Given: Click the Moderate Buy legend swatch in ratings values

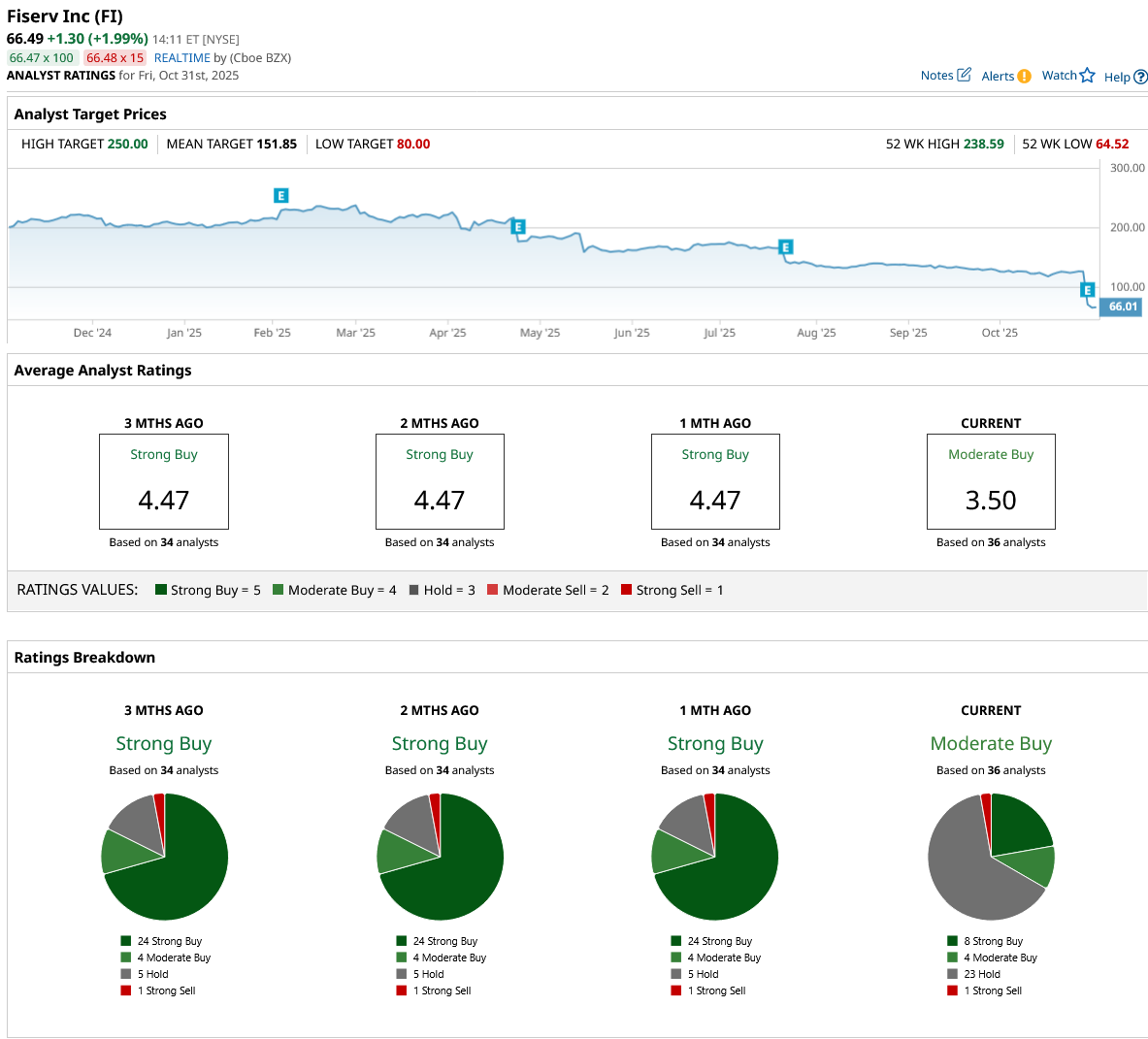Looking at the screenshot, I should click(x=279, y=590).
